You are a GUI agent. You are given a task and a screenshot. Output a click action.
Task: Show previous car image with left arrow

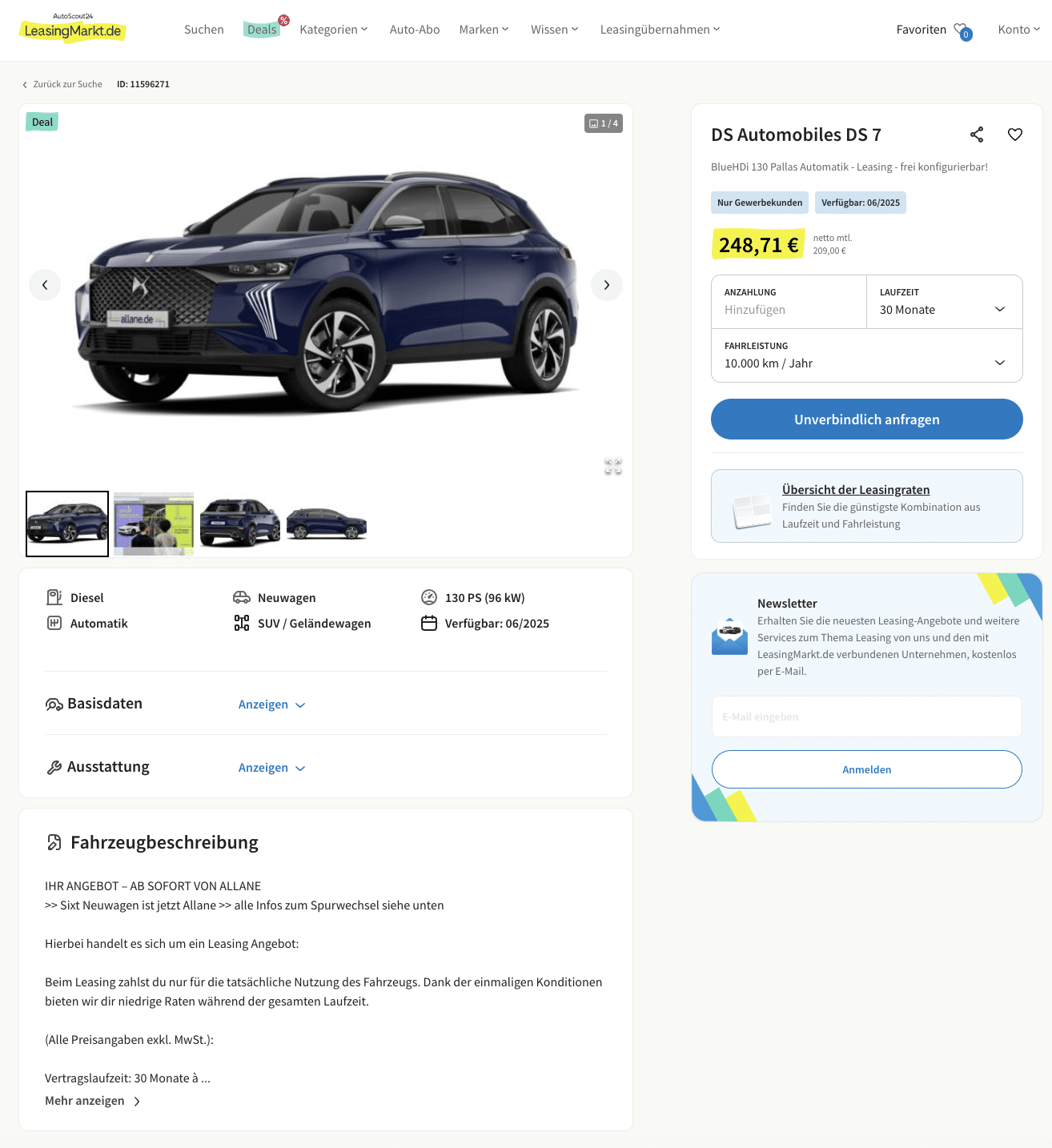tap(45, 285)
